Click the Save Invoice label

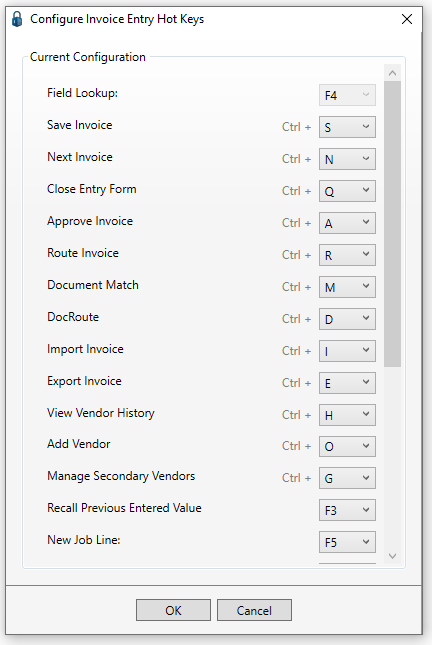point(79,125)
